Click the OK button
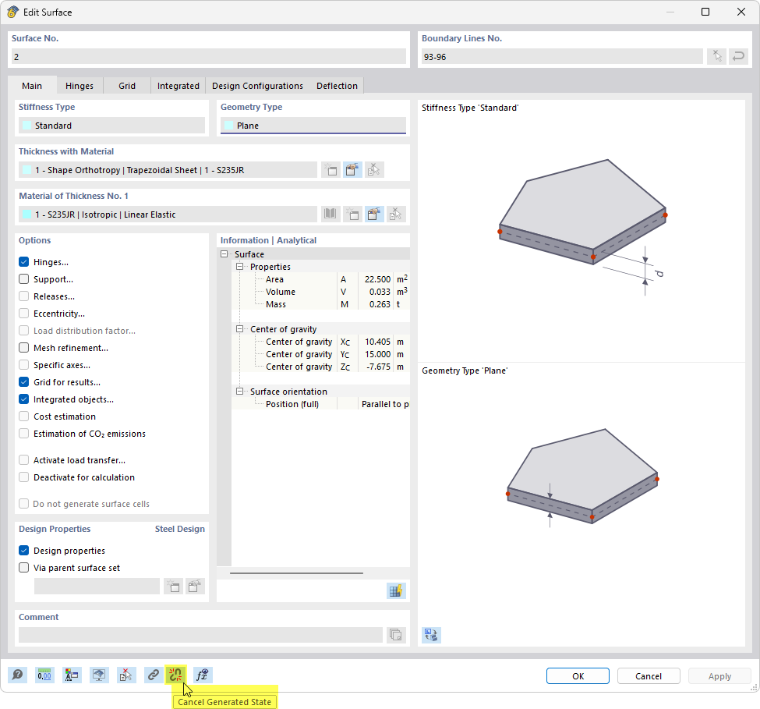This screenshot has height=709, width=760. click(578, 676)
